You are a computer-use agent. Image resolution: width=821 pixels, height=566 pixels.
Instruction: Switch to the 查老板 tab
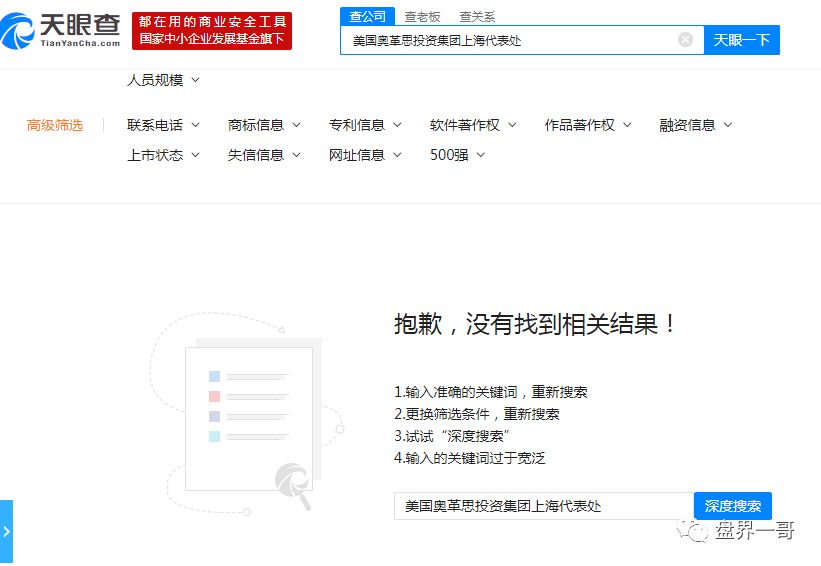click(422, 17)
